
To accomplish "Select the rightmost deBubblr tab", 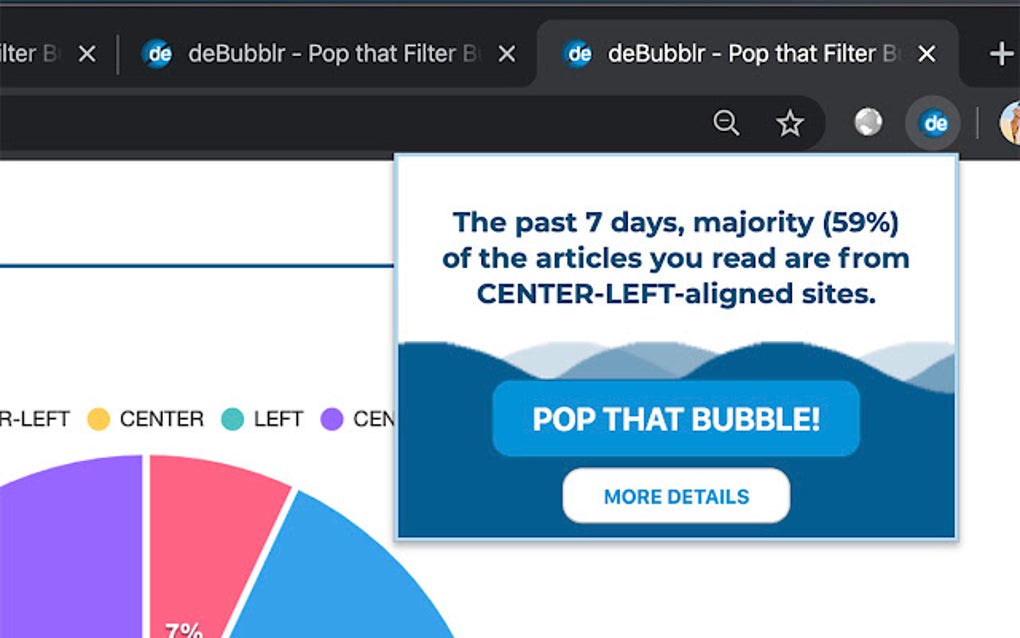I will click(740, 54).
